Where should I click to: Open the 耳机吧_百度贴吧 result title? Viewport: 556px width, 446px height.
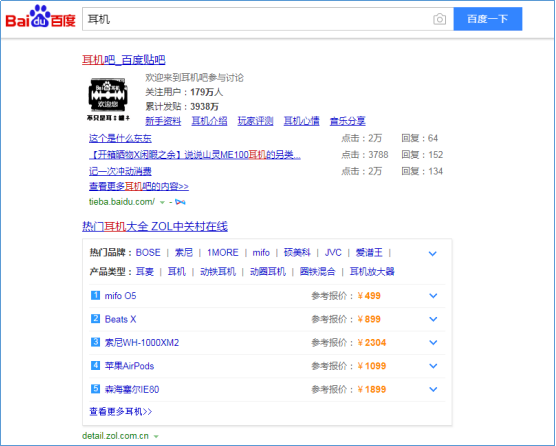tap(124, 60)
